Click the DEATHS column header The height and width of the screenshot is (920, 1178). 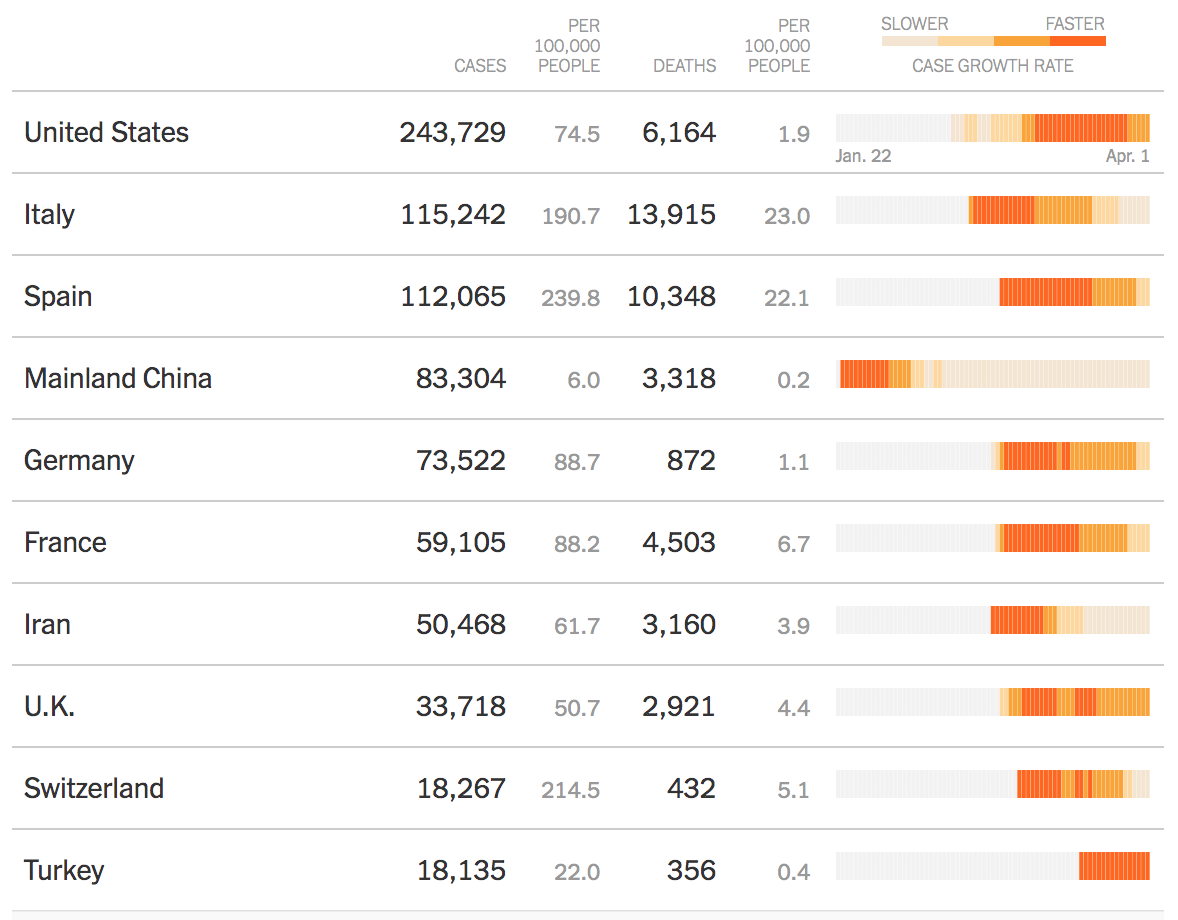point(684,66)
